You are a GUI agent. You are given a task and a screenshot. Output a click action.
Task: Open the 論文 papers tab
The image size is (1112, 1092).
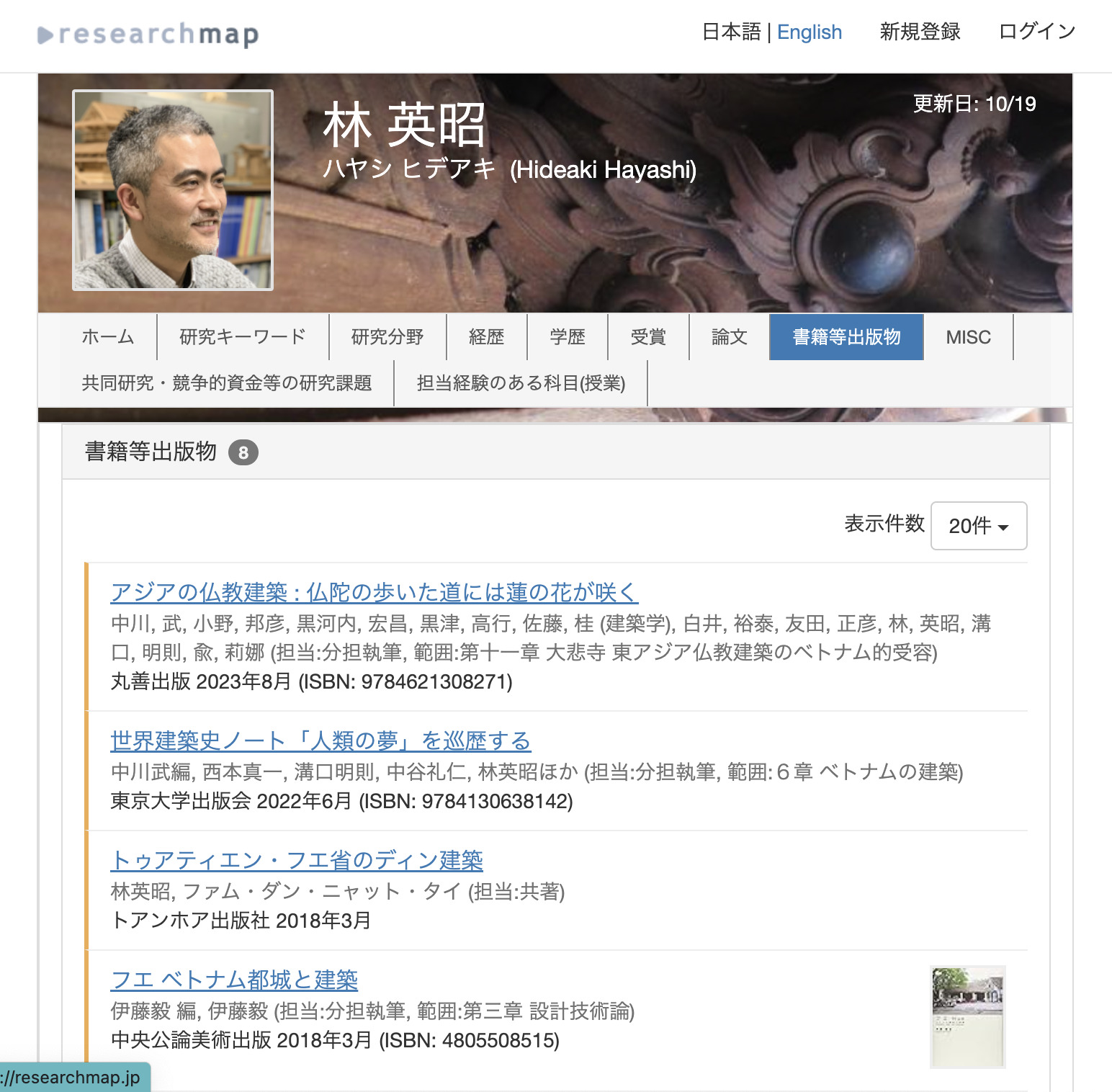tap(729, 337)
